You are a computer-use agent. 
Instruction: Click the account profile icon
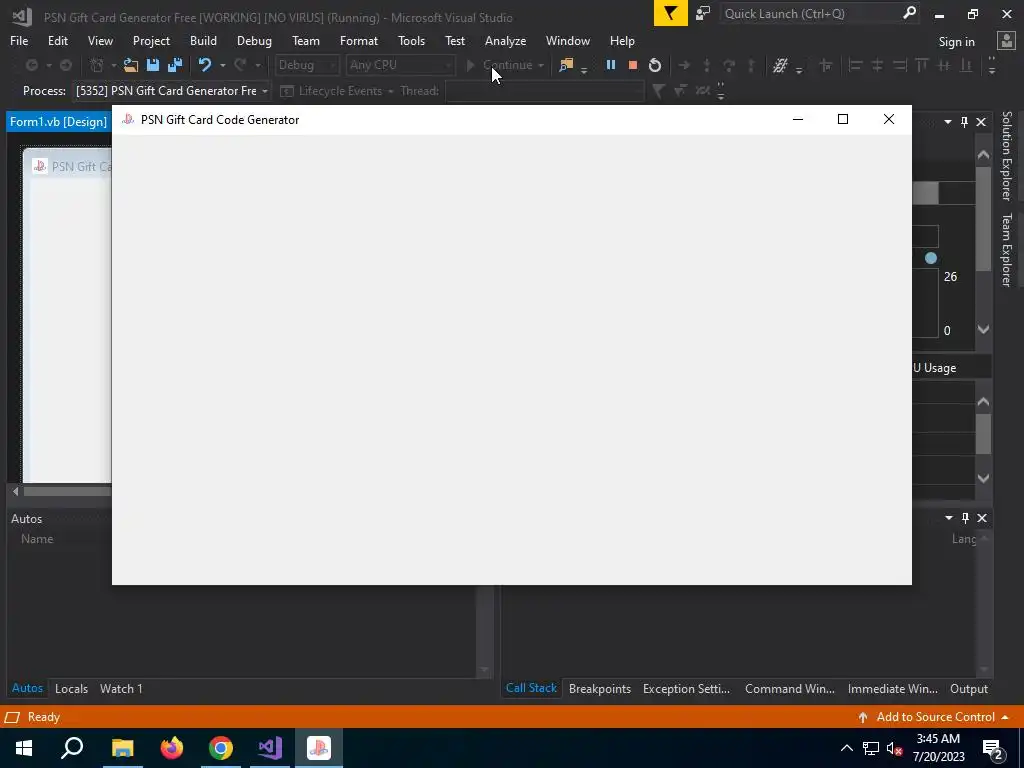coord(1006,40)
